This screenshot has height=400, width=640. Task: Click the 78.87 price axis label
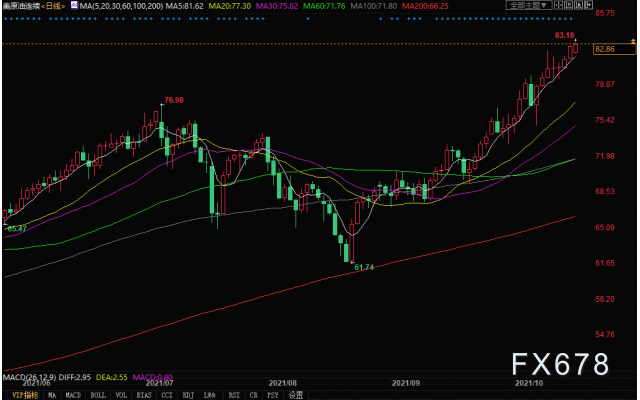click(605, 84)
